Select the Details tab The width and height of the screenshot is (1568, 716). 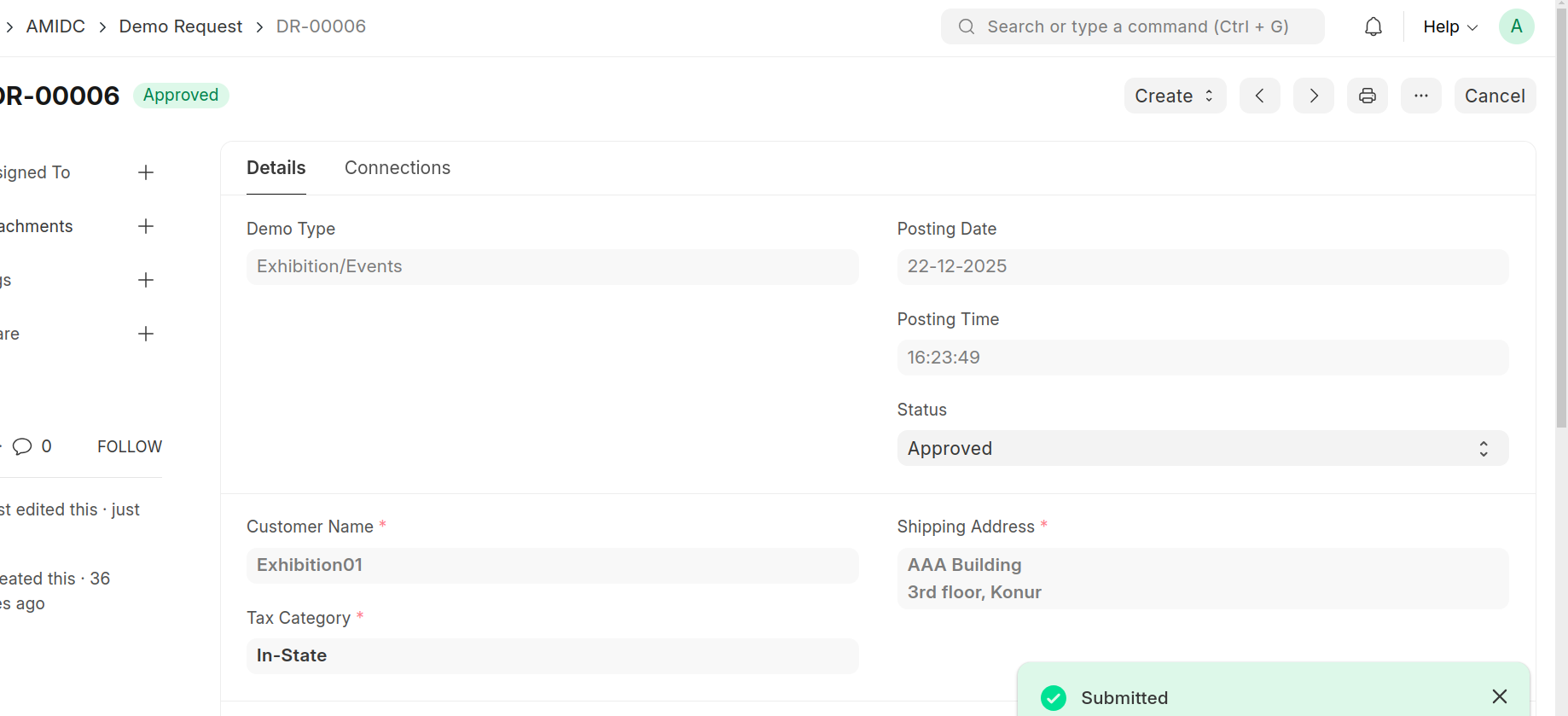click(x=276, y=168)
